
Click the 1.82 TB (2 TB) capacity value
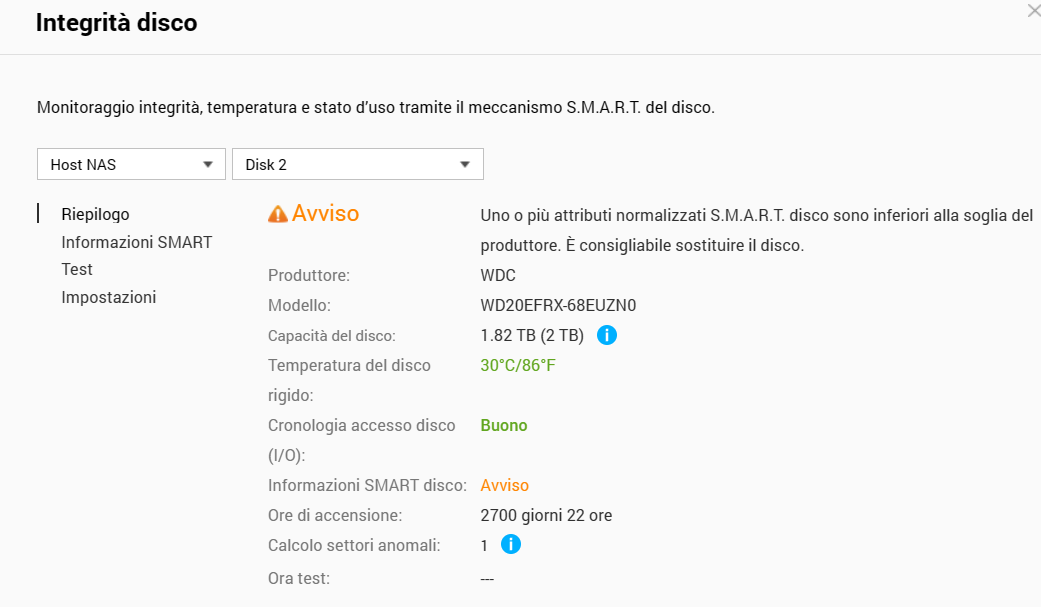[x=532, y=335]
